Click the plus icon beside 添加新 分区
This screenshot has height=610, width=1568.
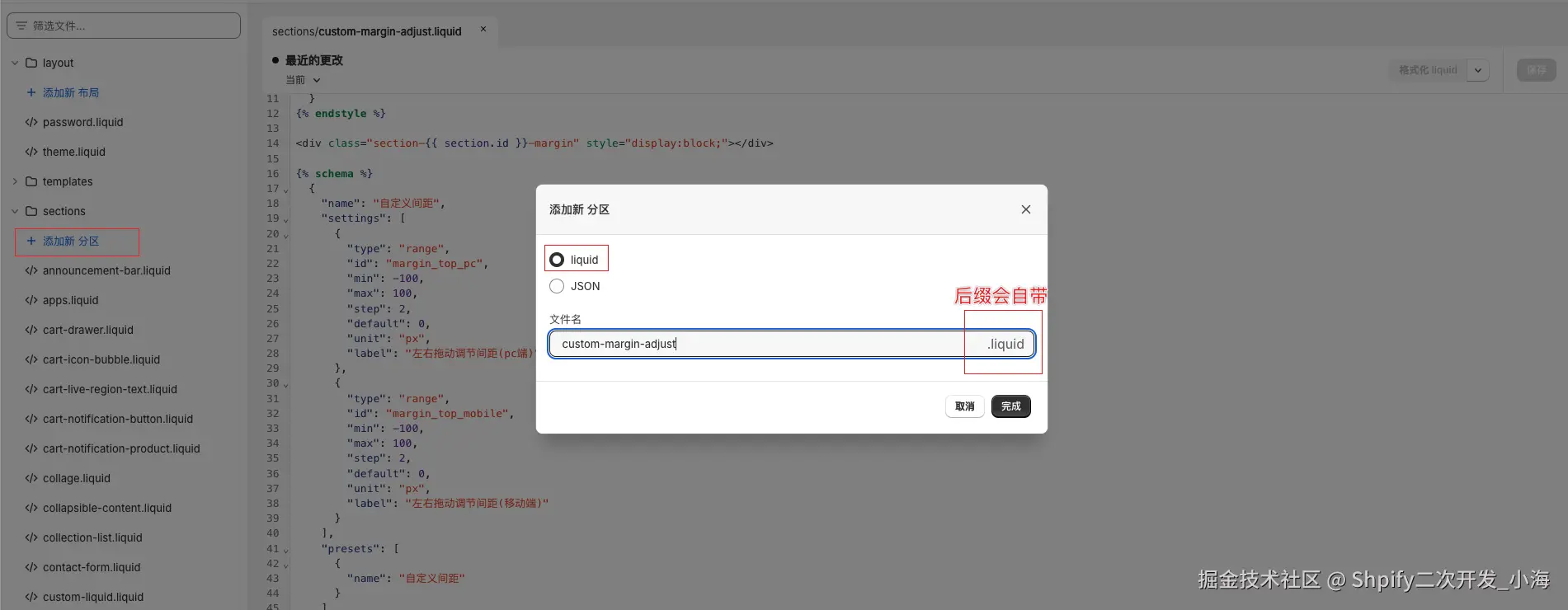click(x=31, y=241)
